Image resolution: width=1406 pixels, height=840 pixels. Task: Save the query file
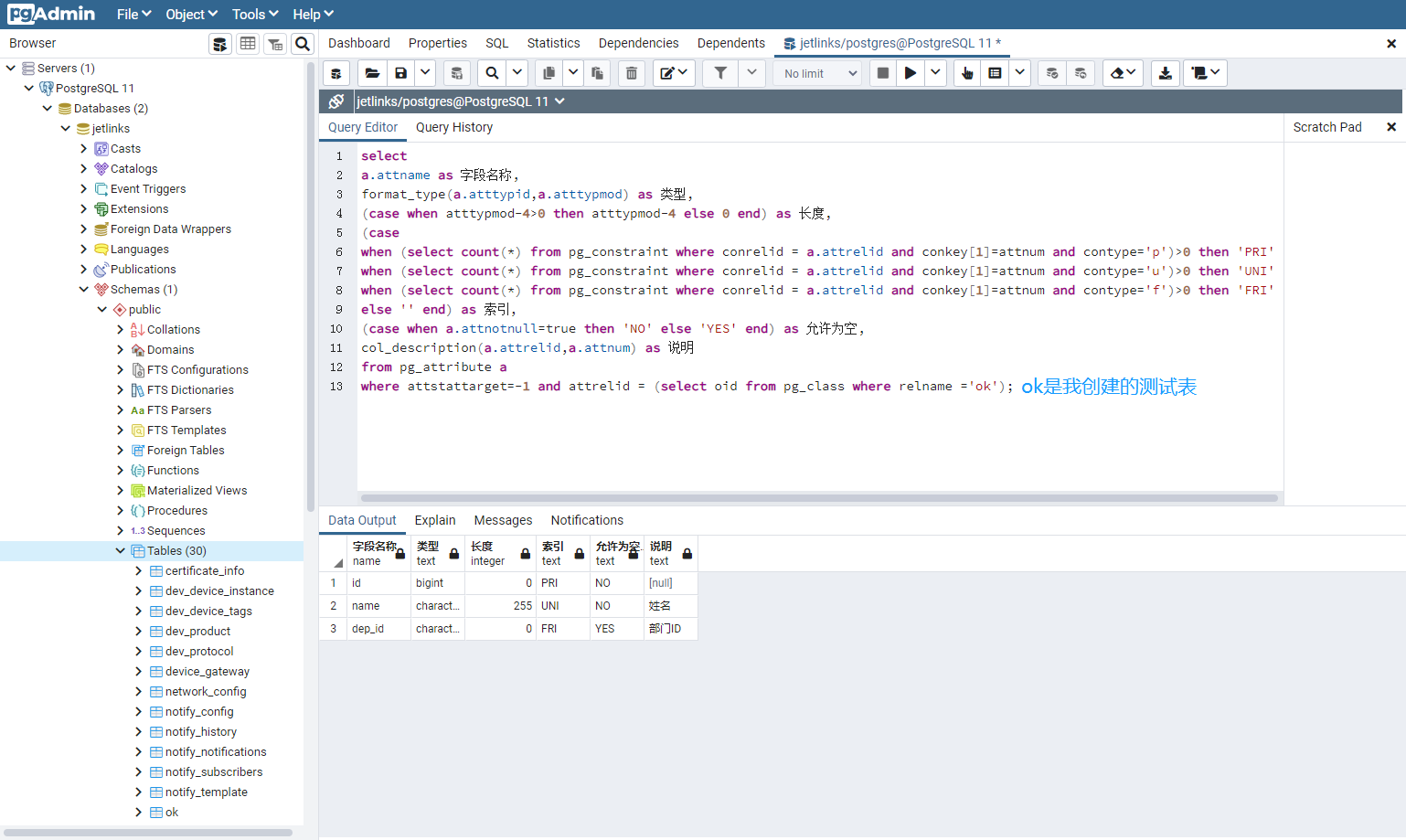400,73
